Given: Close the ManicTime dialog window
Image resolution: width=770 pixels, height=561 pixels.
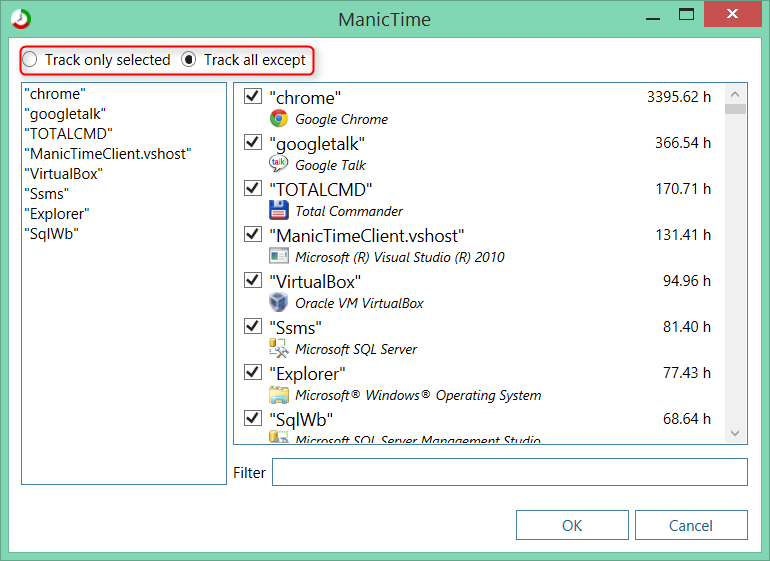Looking at the screenshot, I should pos(732,14).
